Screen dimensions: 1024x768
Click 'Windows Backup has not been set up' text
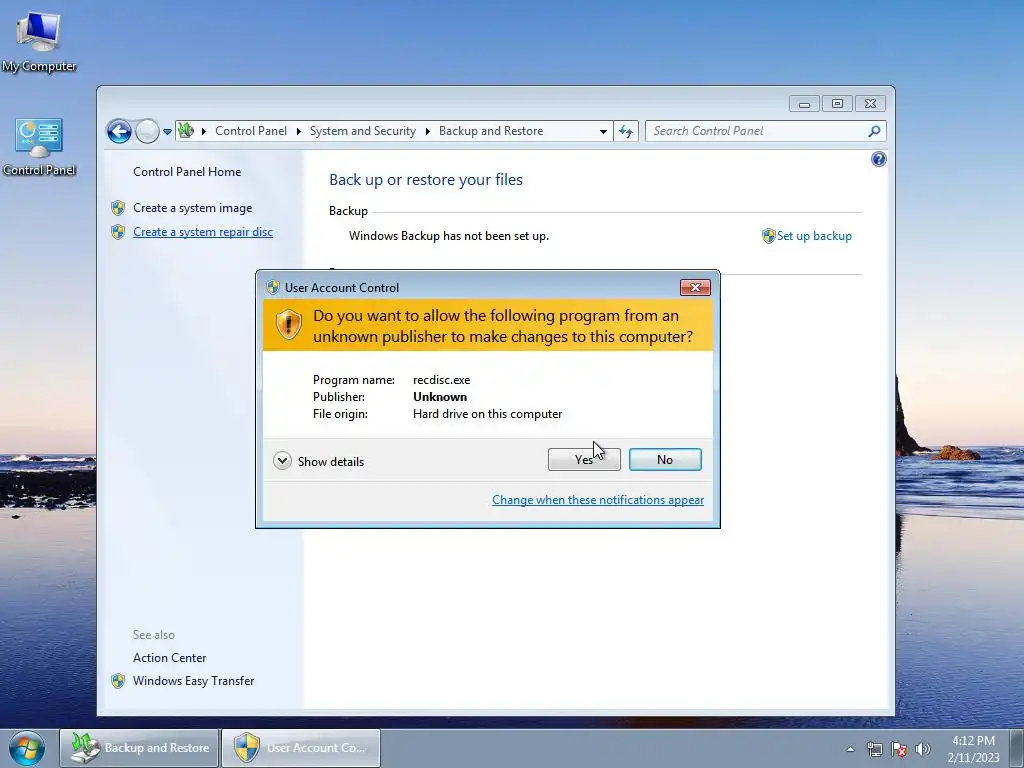(x=449, y=236)
